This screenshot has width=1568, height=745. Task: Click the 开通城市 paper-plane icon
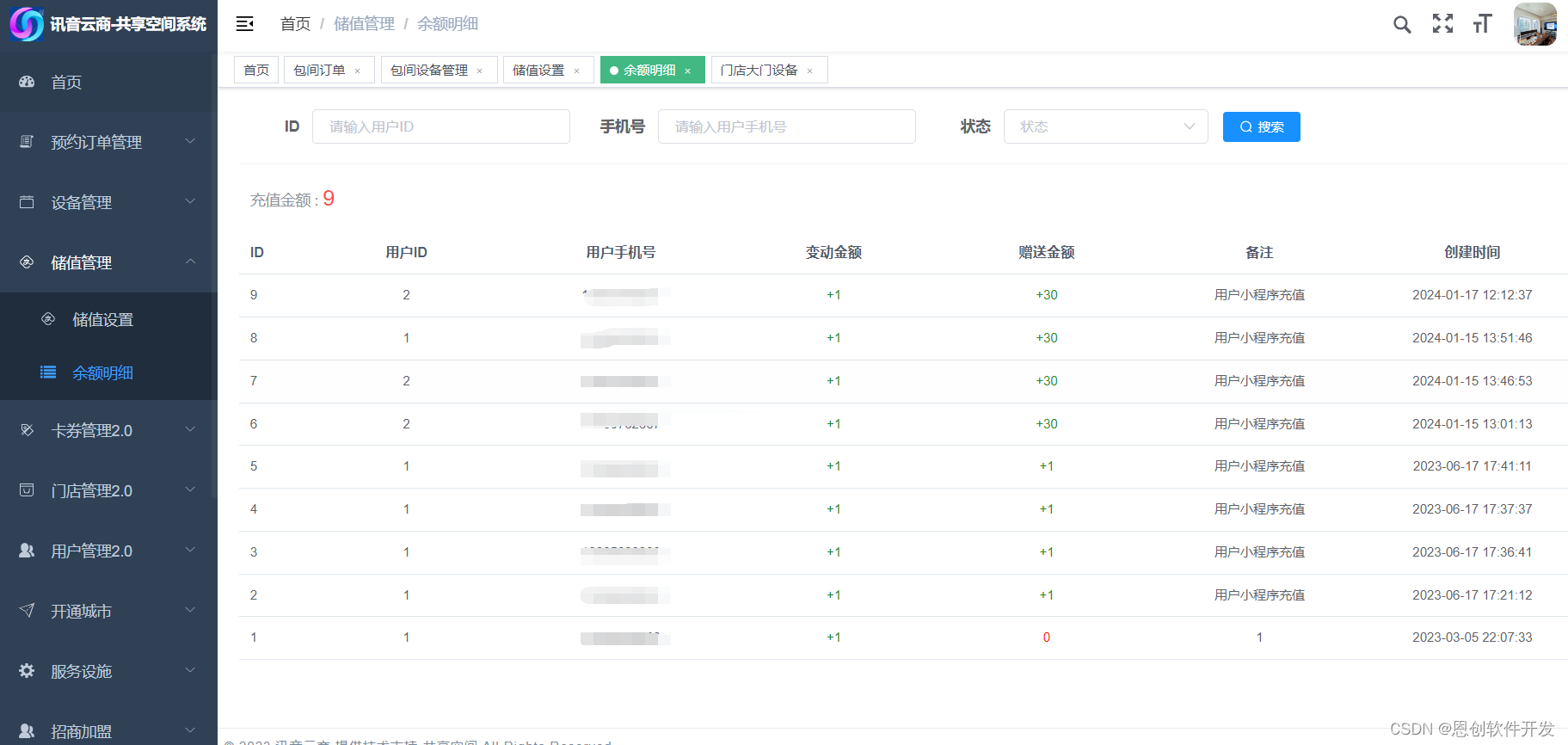(x=27, y=611)
